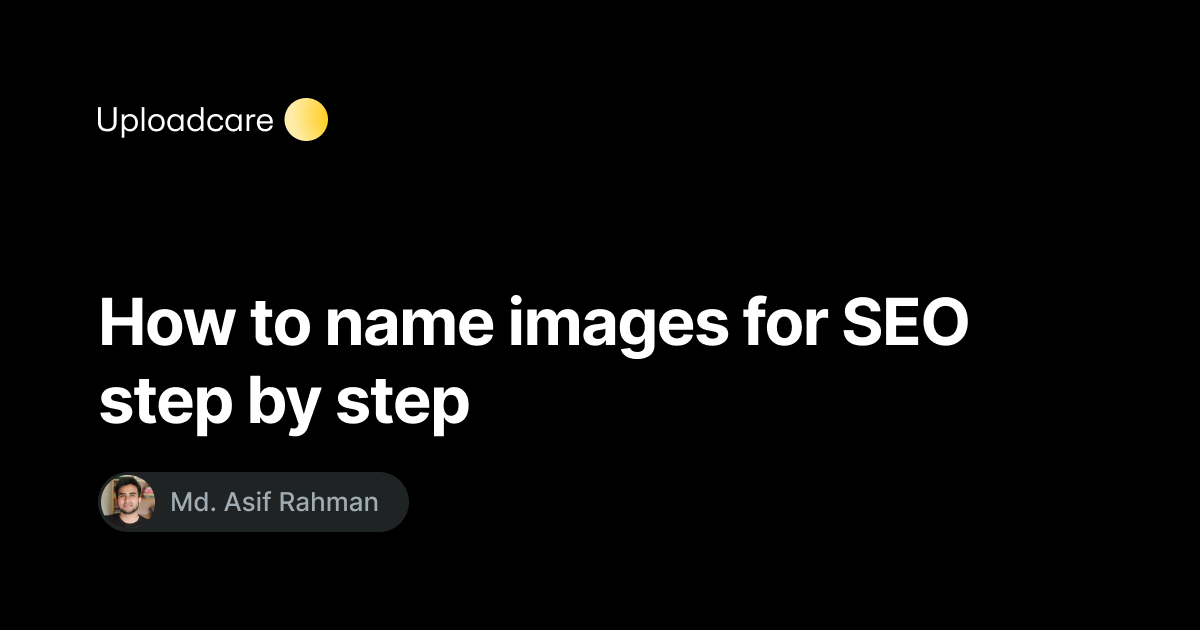Click the Uploadcare wordmark text

(185, 122)
